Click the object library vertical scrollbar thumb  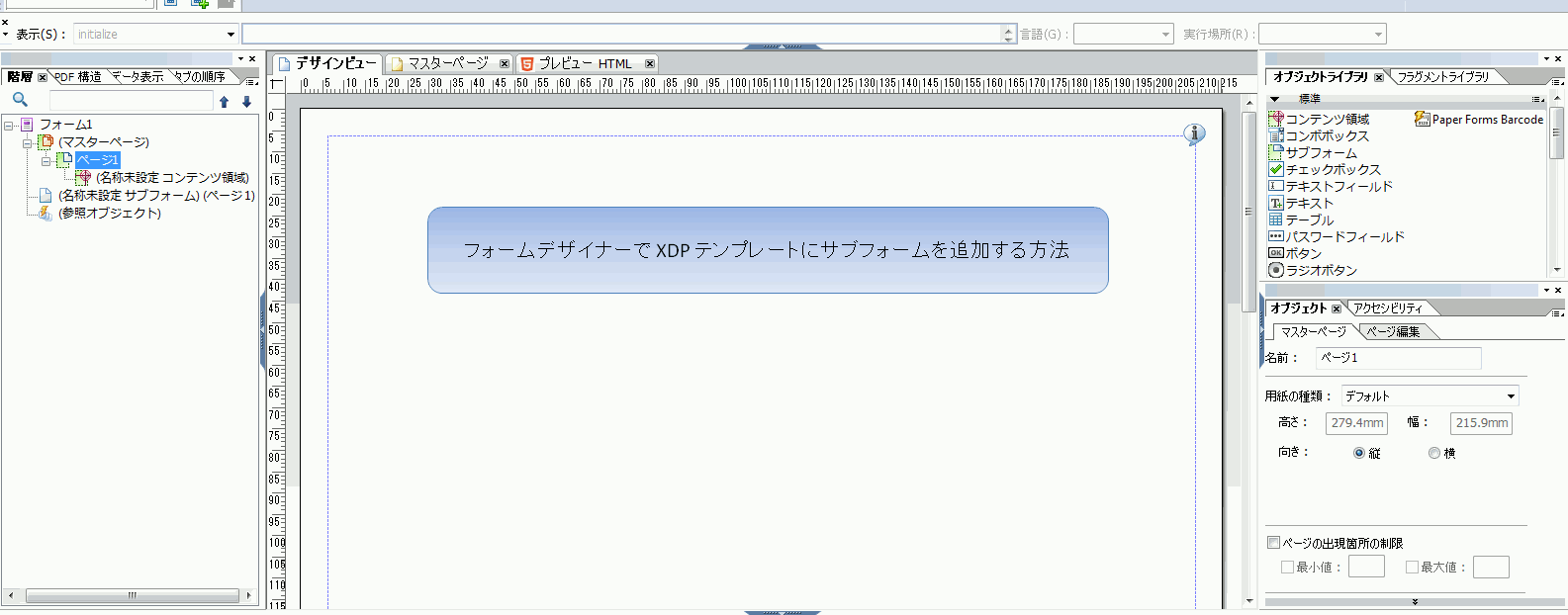[1556, 133]
